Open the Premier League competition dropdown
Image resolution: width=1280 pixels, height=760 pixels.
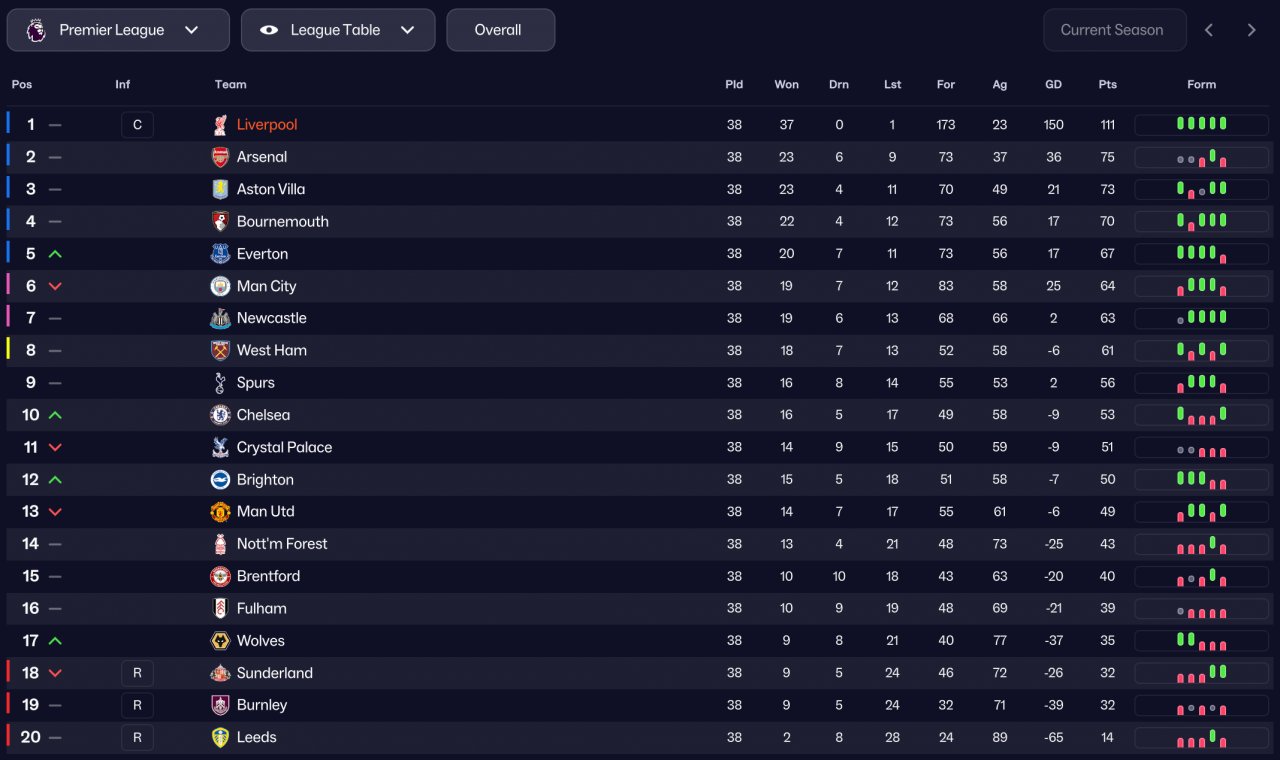[118, 30]
